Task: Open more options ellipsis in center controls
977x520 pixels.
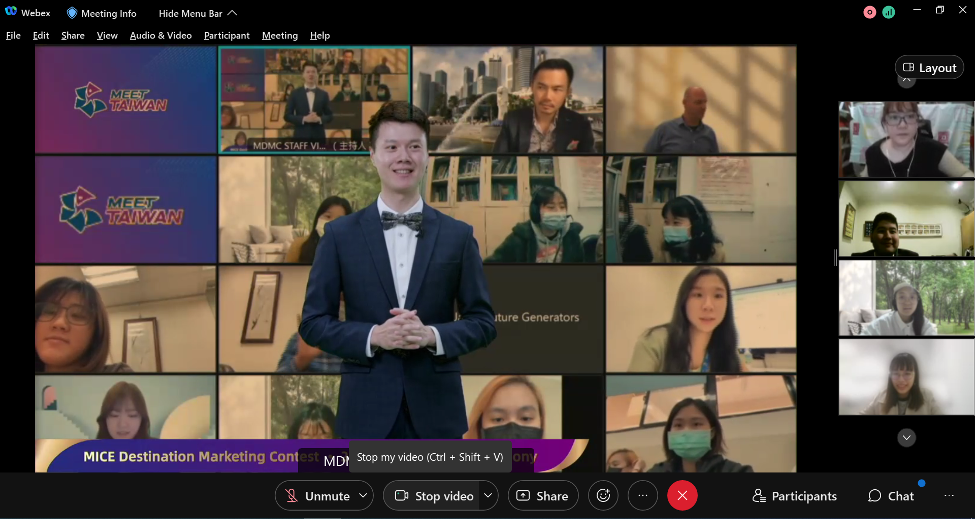Action: tap(643, 496)
